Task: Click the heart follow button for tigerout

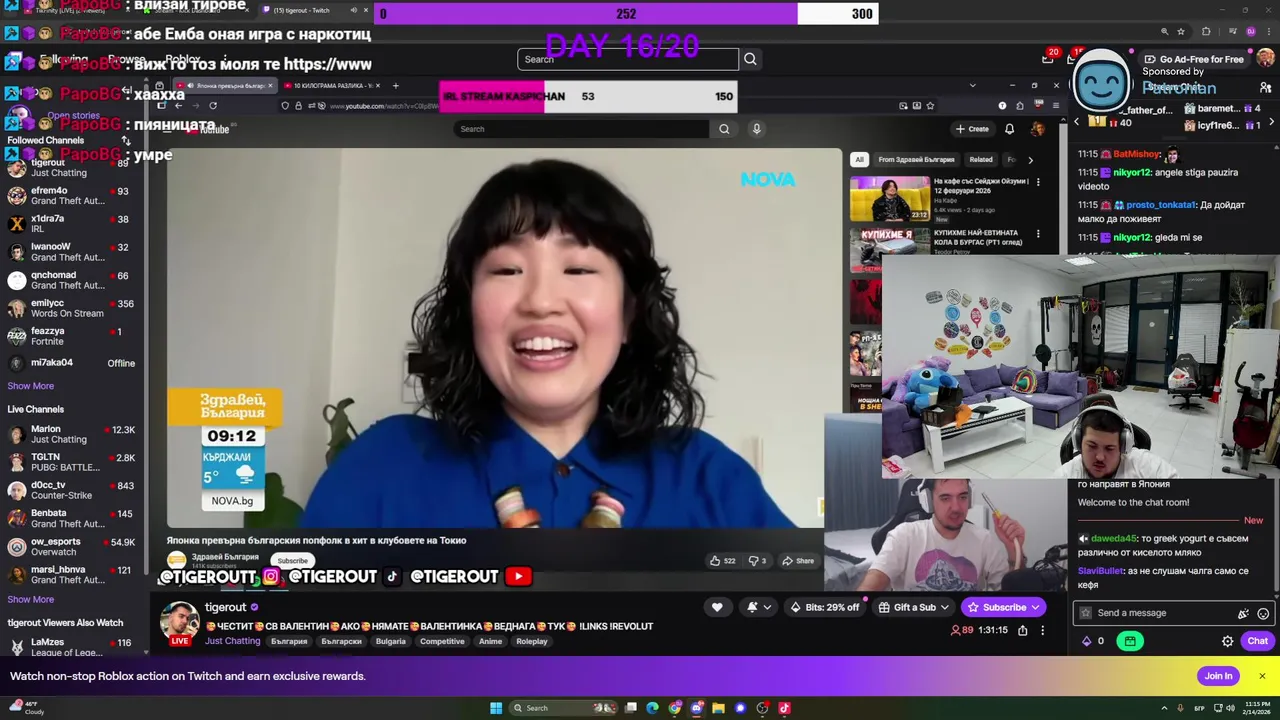Action: coord(717,607)
